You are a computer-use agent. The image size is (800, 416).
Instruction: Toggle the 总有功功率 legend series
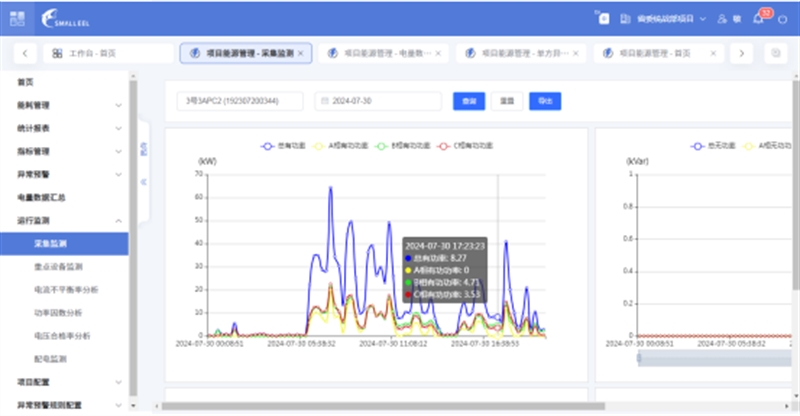(x=282, y=146)
